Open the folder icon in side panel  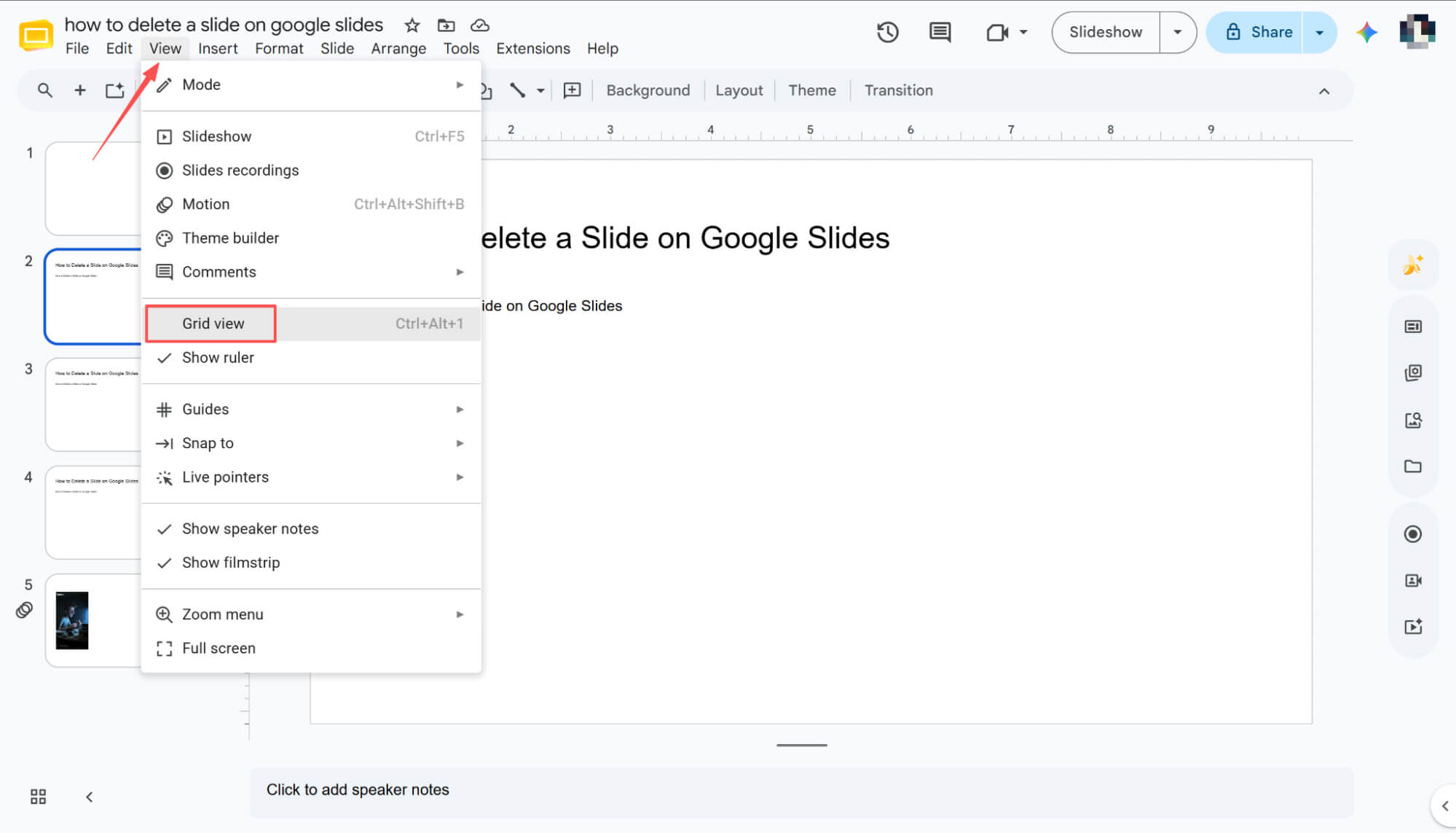[x=1412, y=466]
